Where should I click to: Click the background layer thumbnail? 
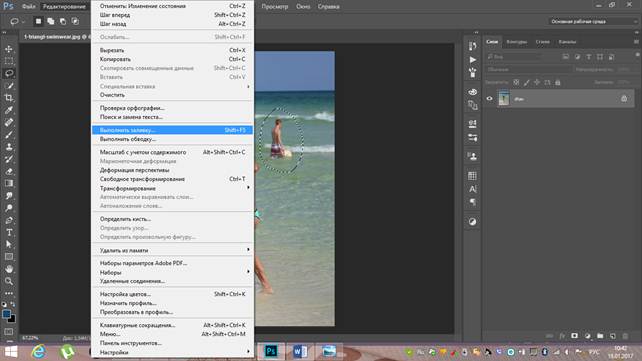504,99
